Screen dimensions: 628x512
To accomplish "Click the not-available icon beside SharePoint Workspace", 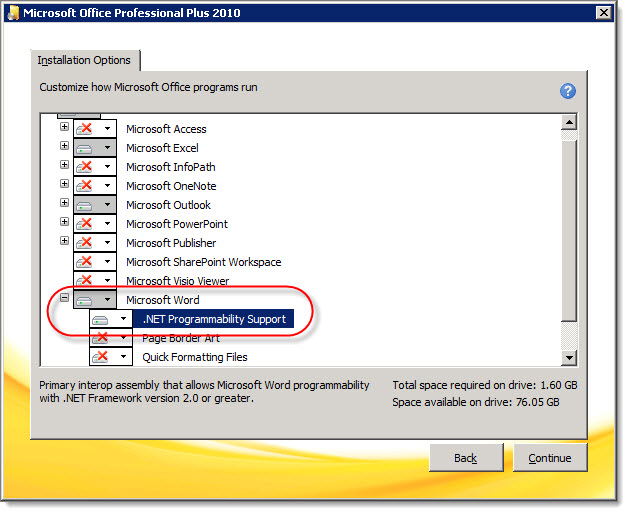I will (85, 262).
